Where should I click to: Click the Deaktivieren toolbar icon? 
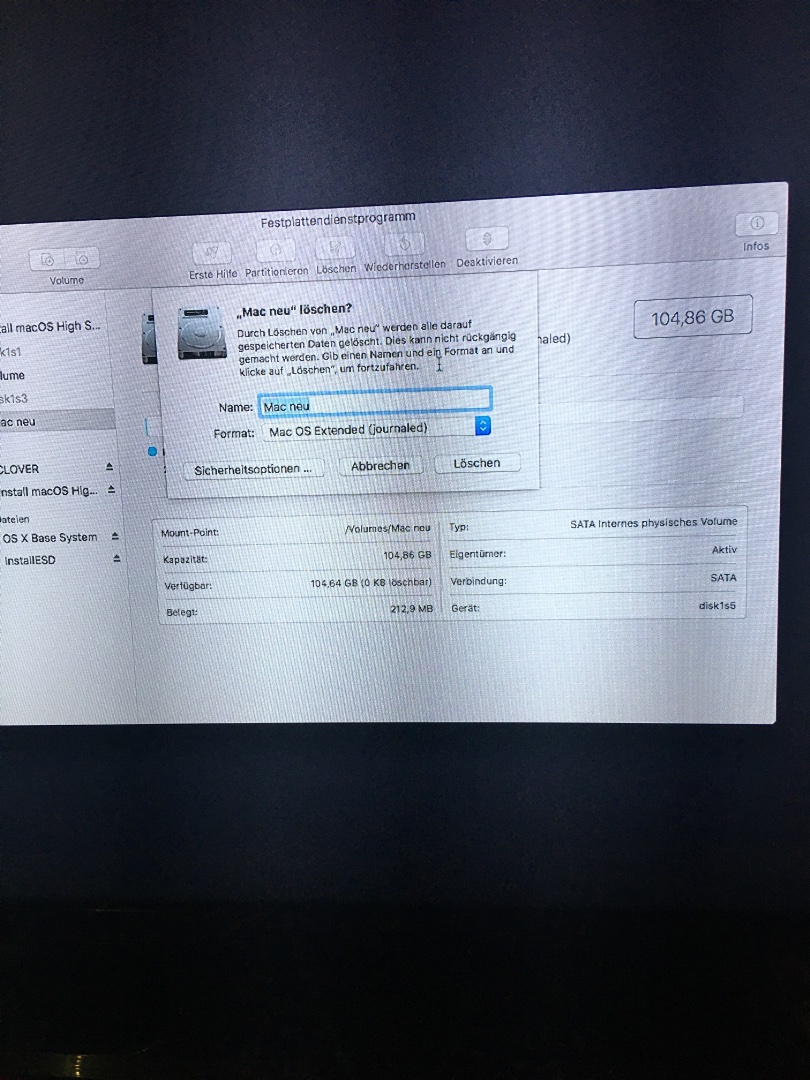point(487,239)
